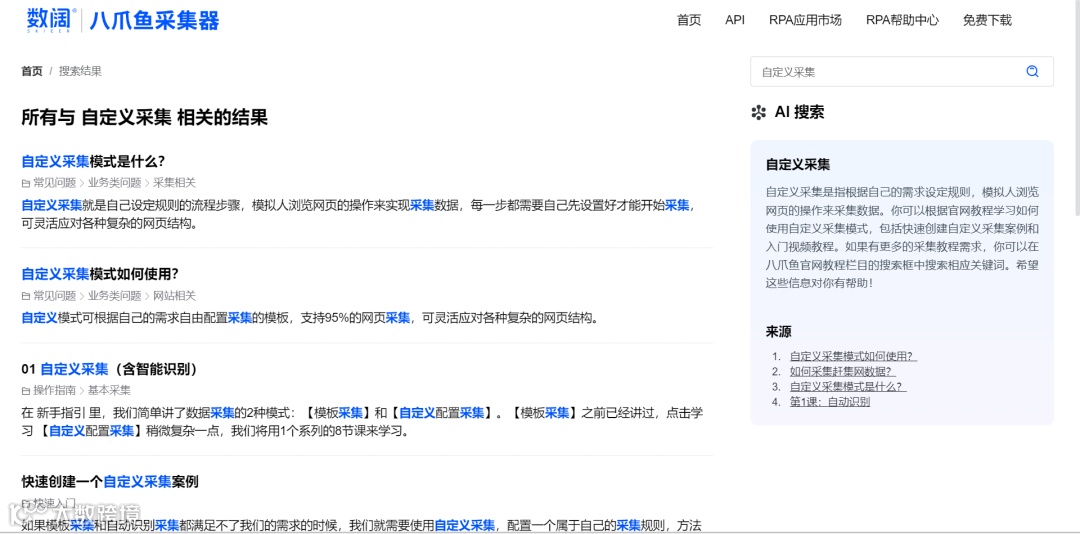Open source 3 自定义采集模式是什么?
The height and width of the screenshot is (534, 1080).
coord(848,387)
